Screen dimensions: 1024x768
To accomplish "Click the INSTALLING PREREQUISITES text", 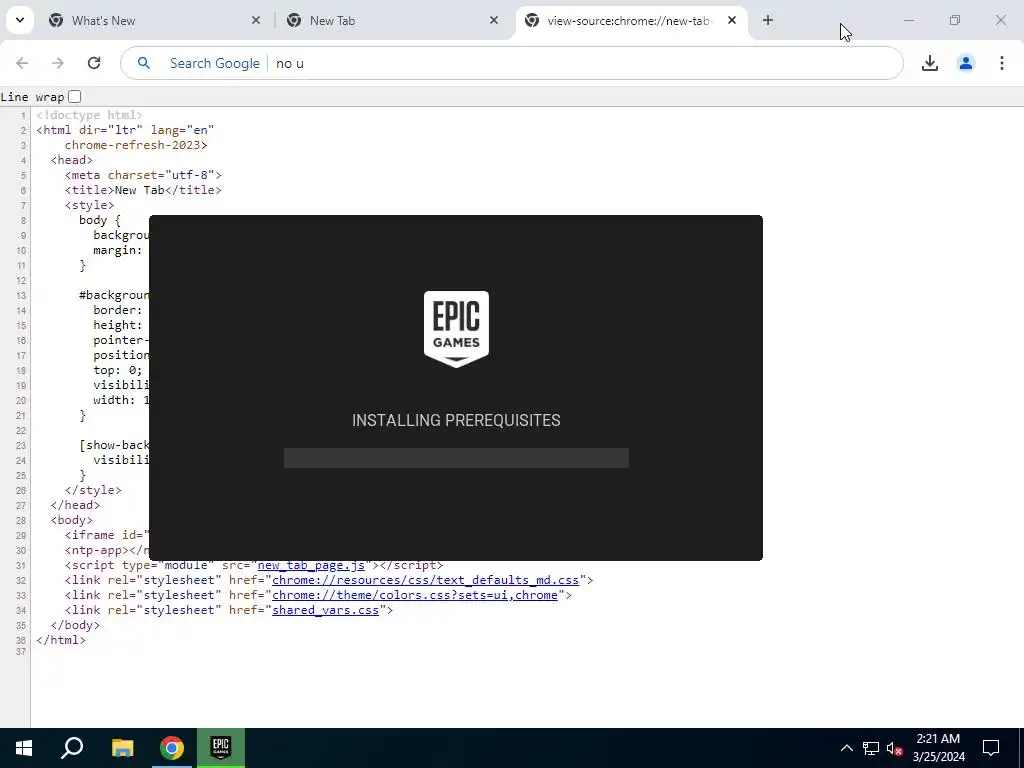I will pyautogui.click(x=456, y=421).
